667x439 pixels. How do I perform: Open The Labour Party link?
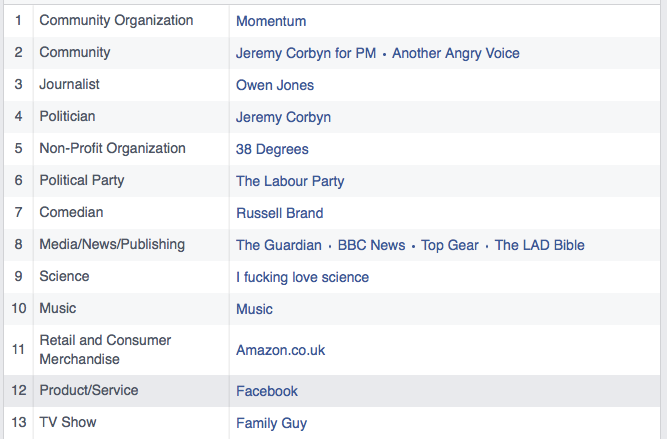290,181
